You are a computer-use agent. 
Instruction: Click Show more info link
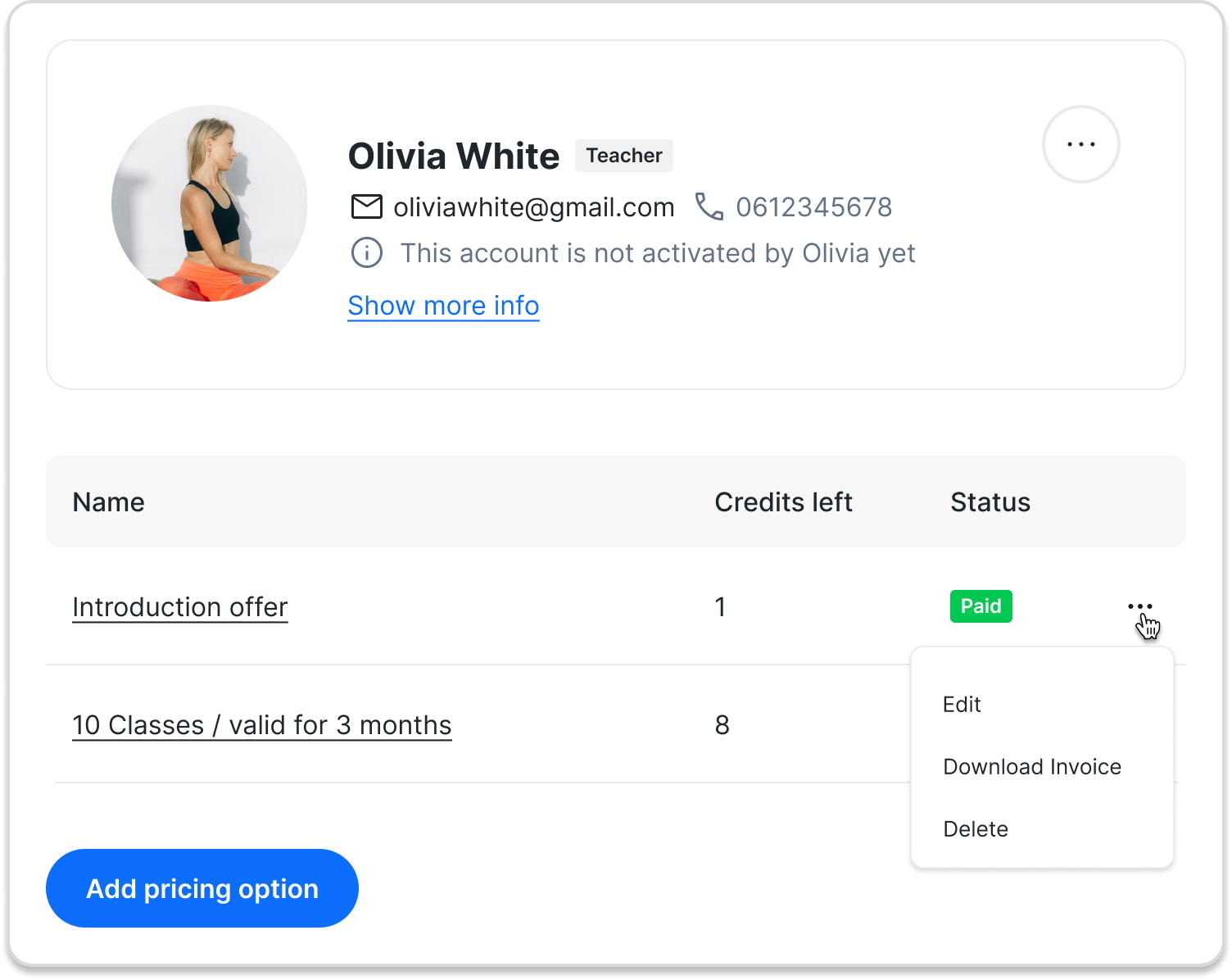[443, 306]
